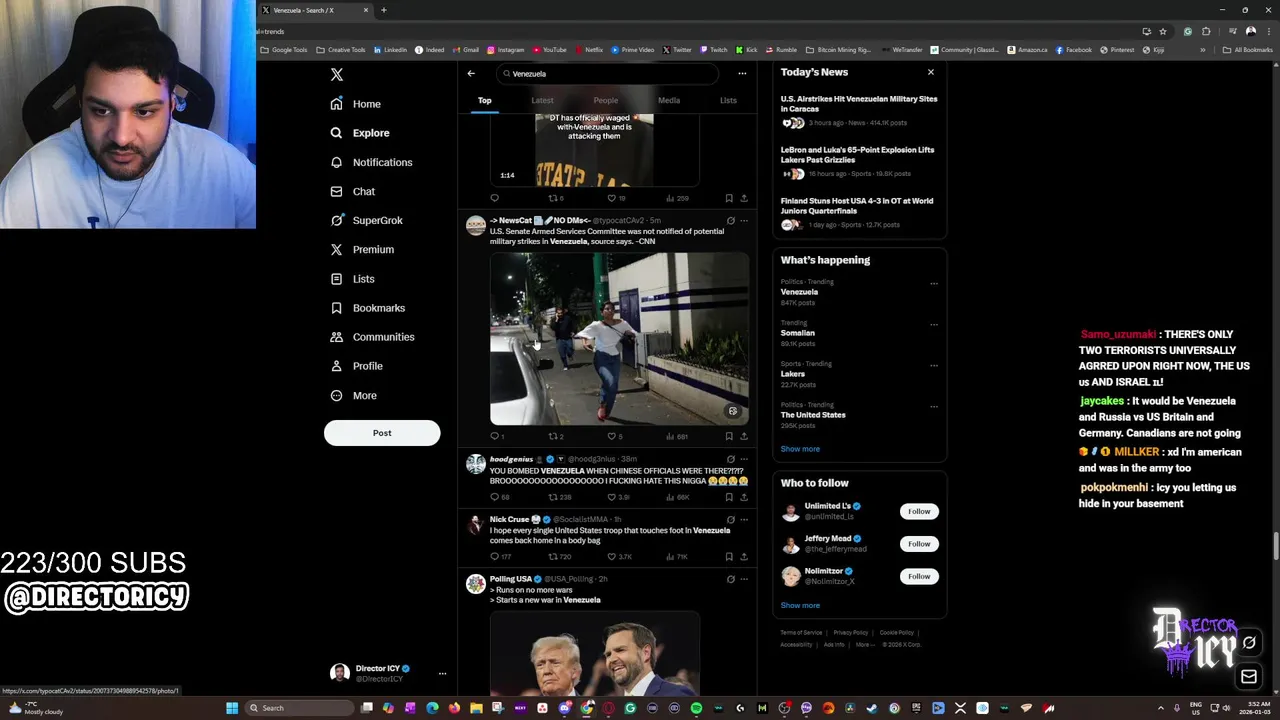The height and width of the screenshot is (720, 1280).
Task: View stats of the hoodgenius post
Action: pyautogui.click(x=678, y=497)
